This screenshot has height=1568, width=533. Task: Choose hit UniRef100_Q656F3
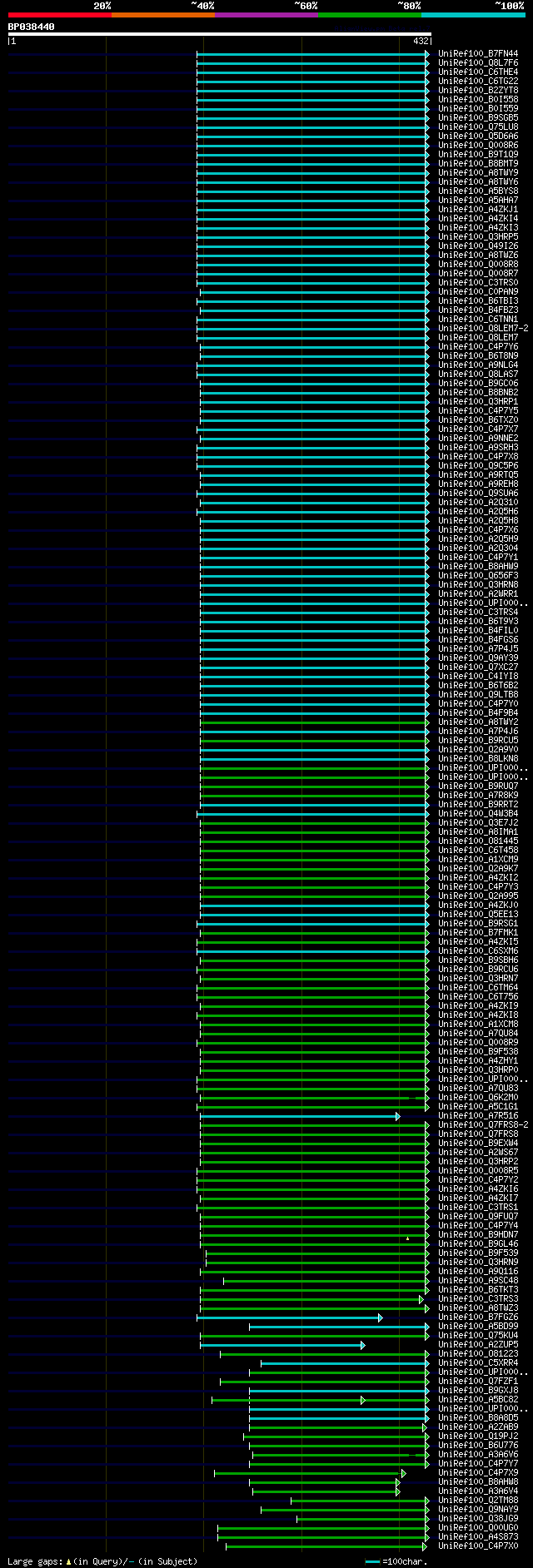click(478, 576)
